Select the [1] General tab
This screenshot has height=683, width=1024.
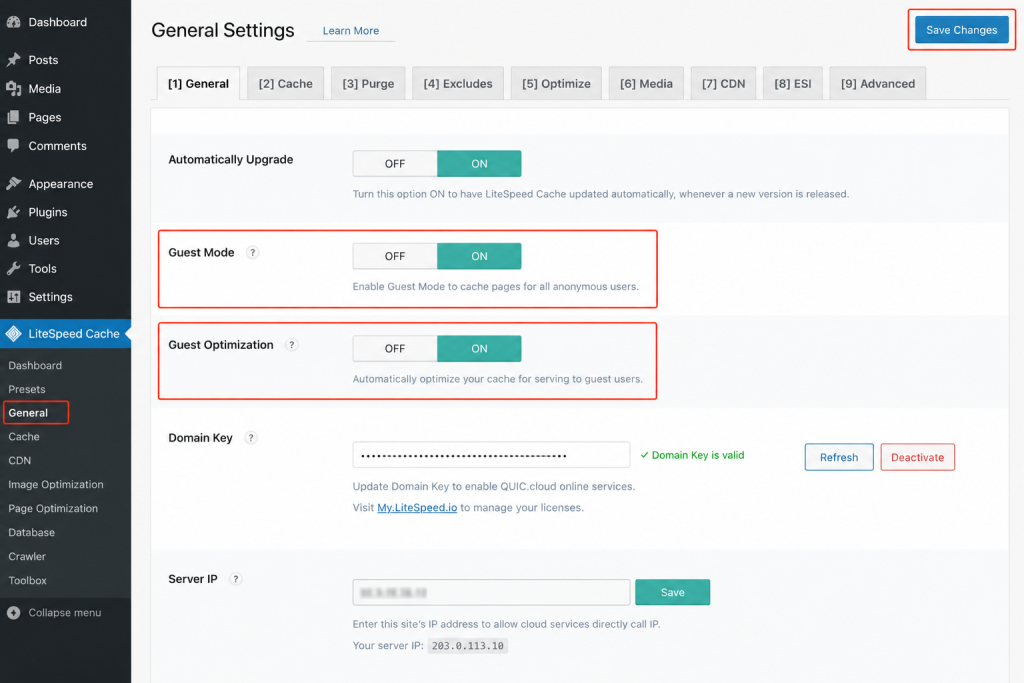[199, 84]
